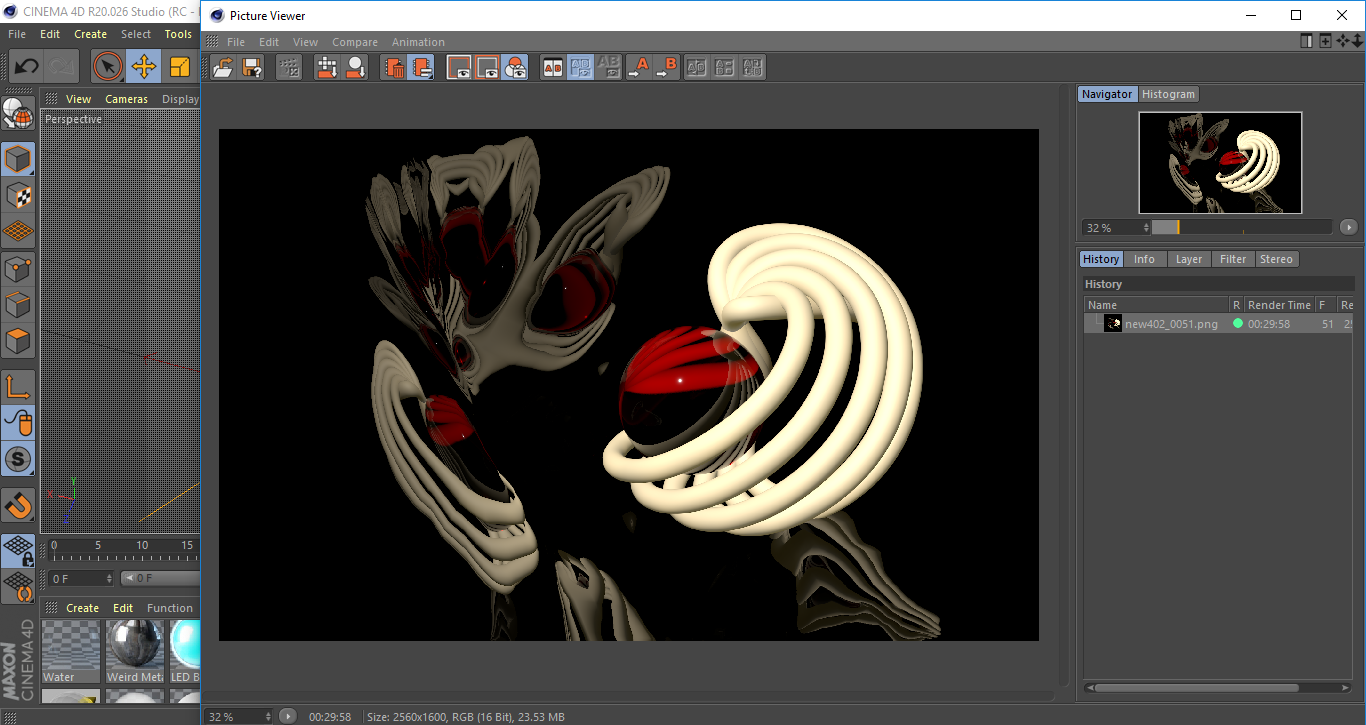Viewport: 1366px width, 725px height.
Task: Toggle Enable Snap magnet icon
Action: tap(18, 505)
